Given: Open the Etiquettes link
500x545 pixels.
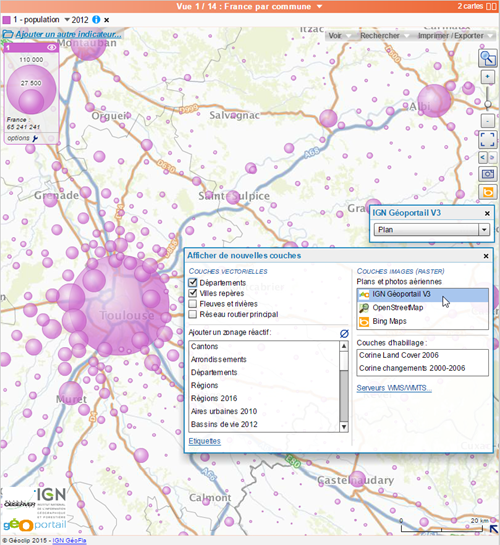Looking at the screenshot, I should pos(205,441).
